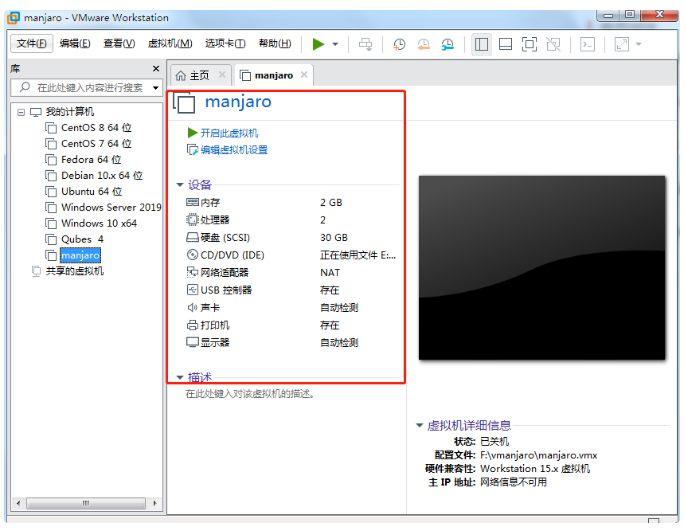Toggle the thumbnail bar view icon
The height and width of the screenshot is (532, 686).
(505, 44)
